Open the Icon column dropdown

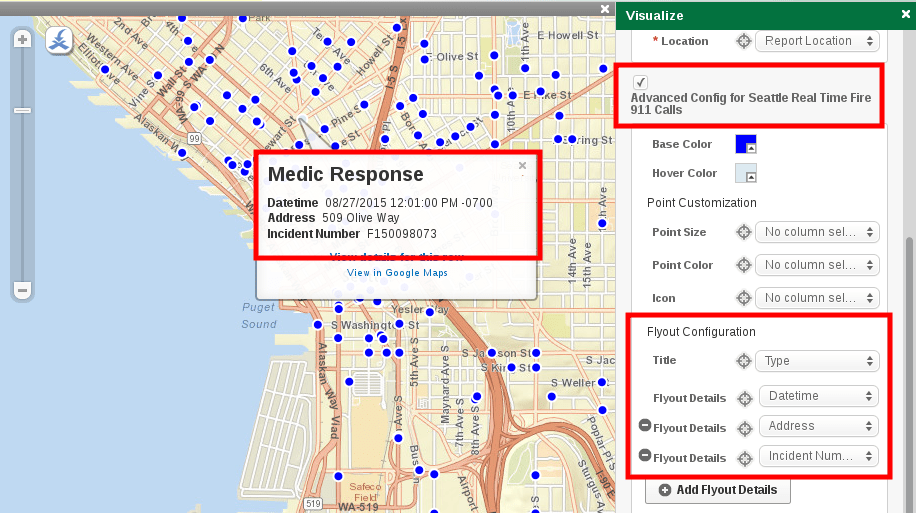click(x=817, y=298)
